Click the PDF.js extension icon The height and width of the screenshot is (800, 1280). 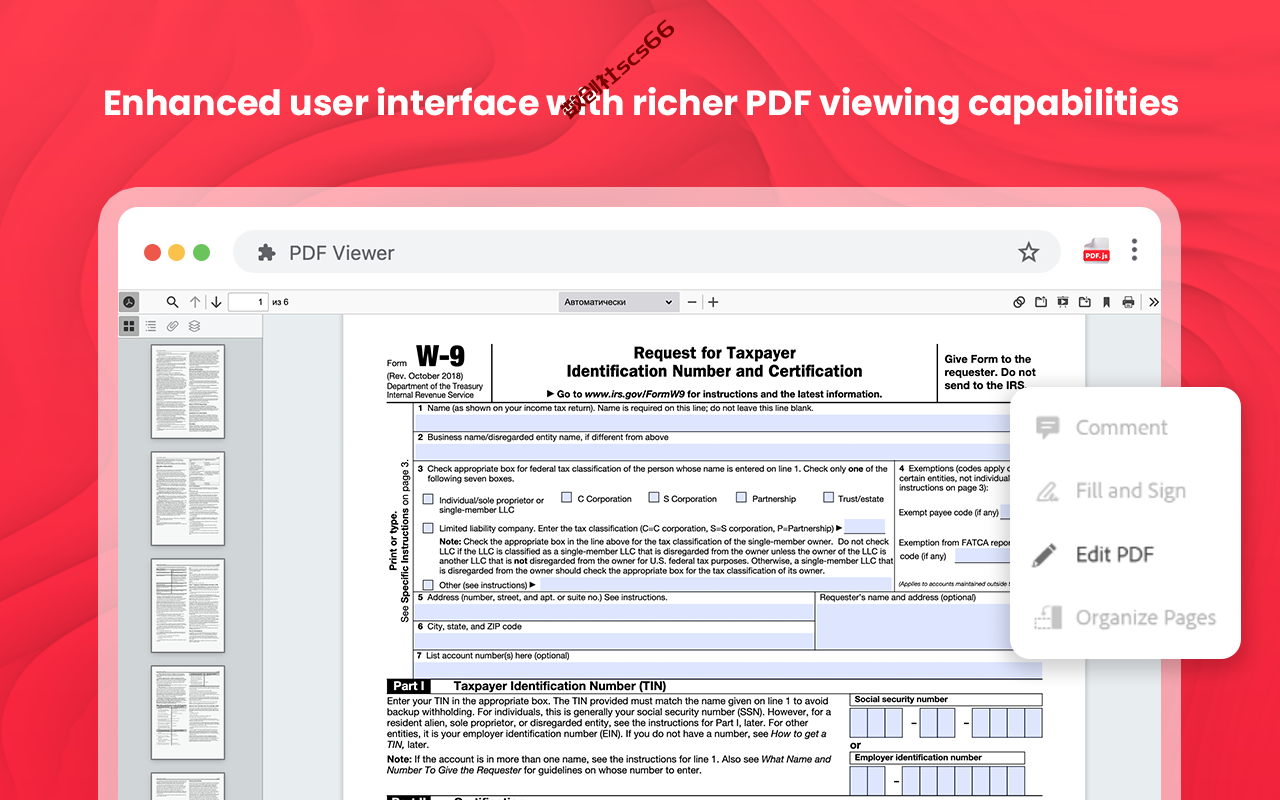click(1097, 251)
